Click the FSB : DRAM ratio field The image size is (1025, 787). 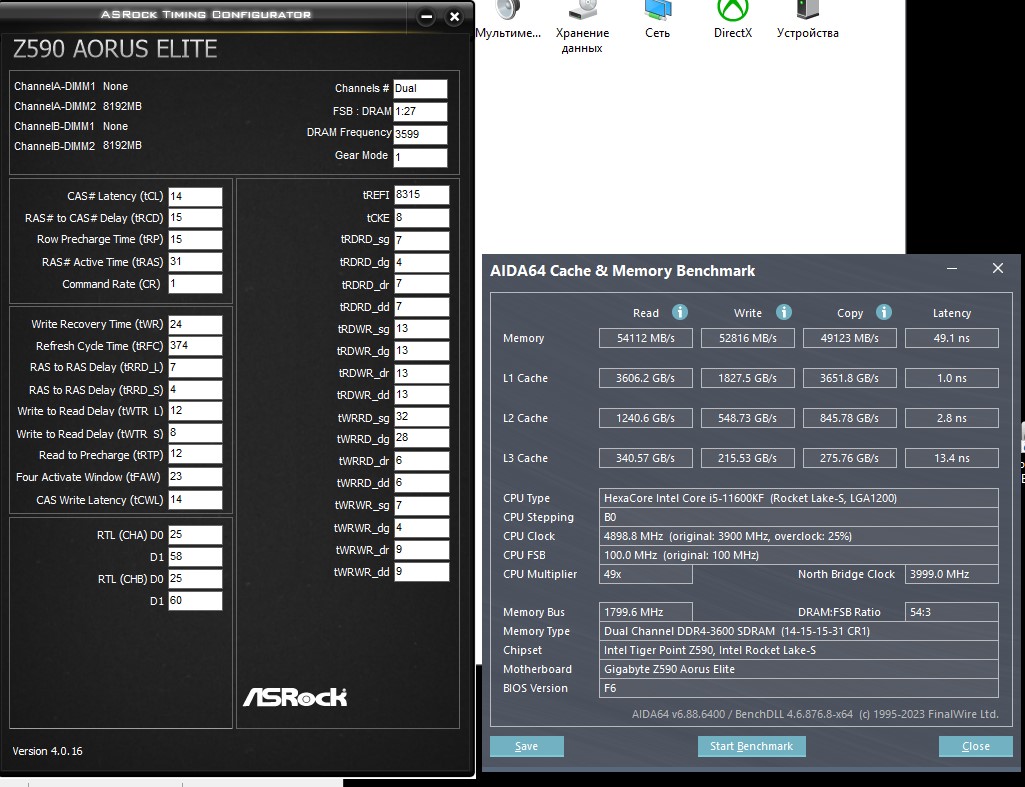420,112
